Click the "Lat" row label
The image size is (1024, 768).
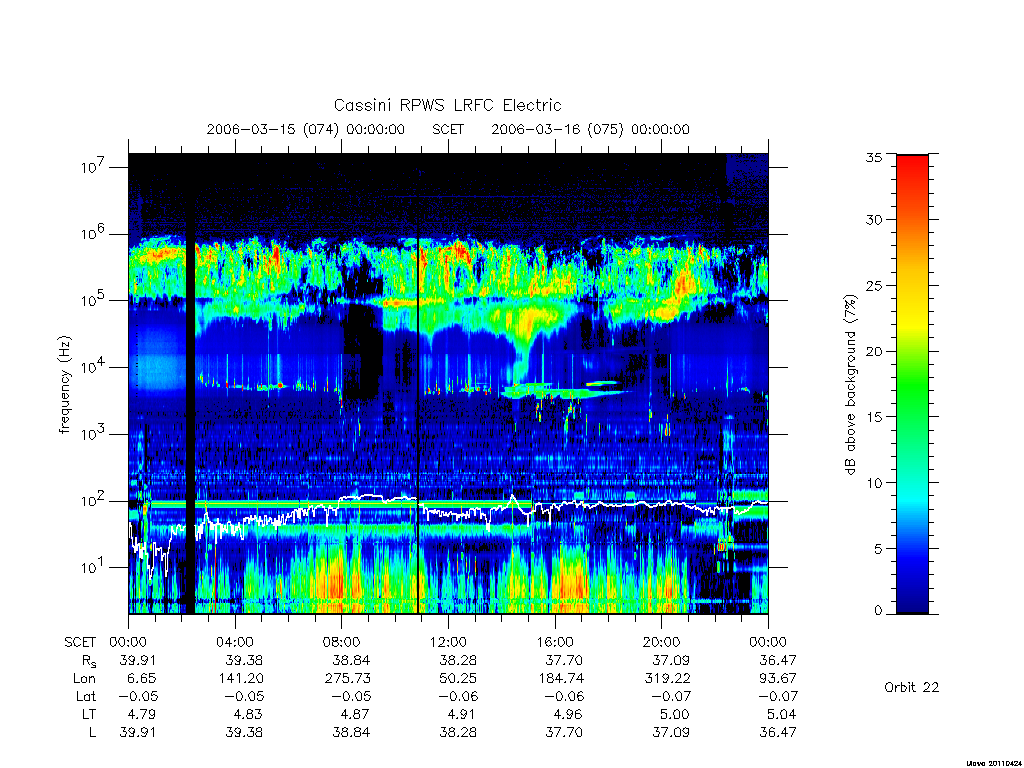[86, 696]
